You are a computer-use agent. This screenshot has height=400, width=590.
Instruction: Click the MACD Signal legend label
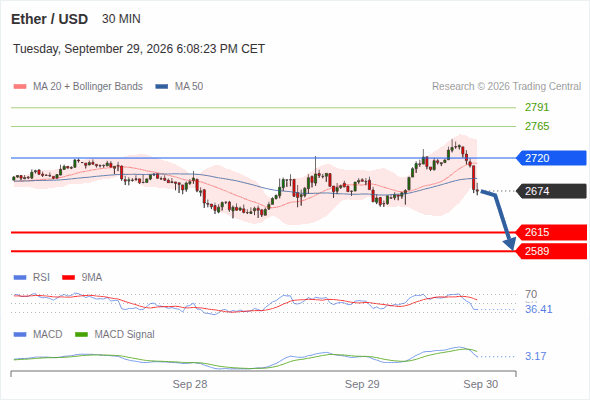point(125,335)
